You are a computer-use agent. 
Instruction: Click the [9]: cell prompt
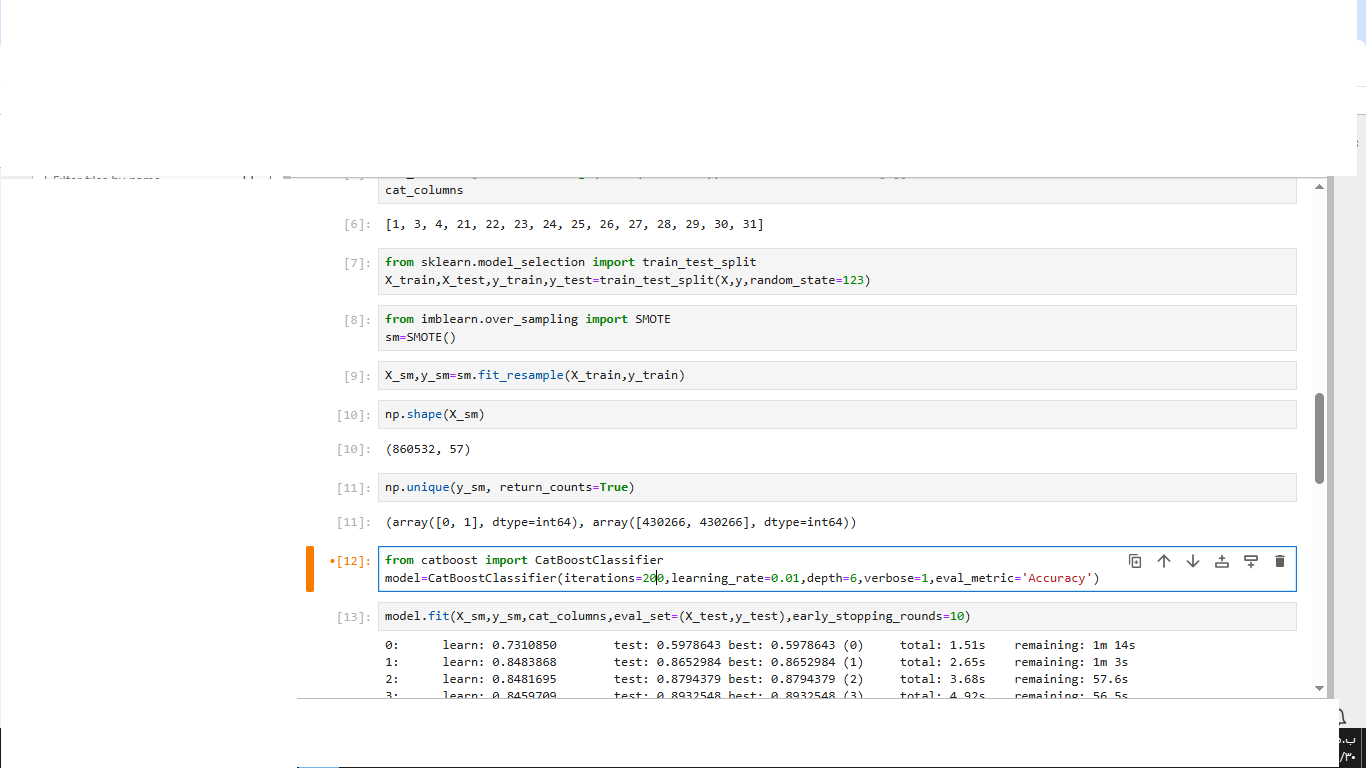click(x=357, y=376)
